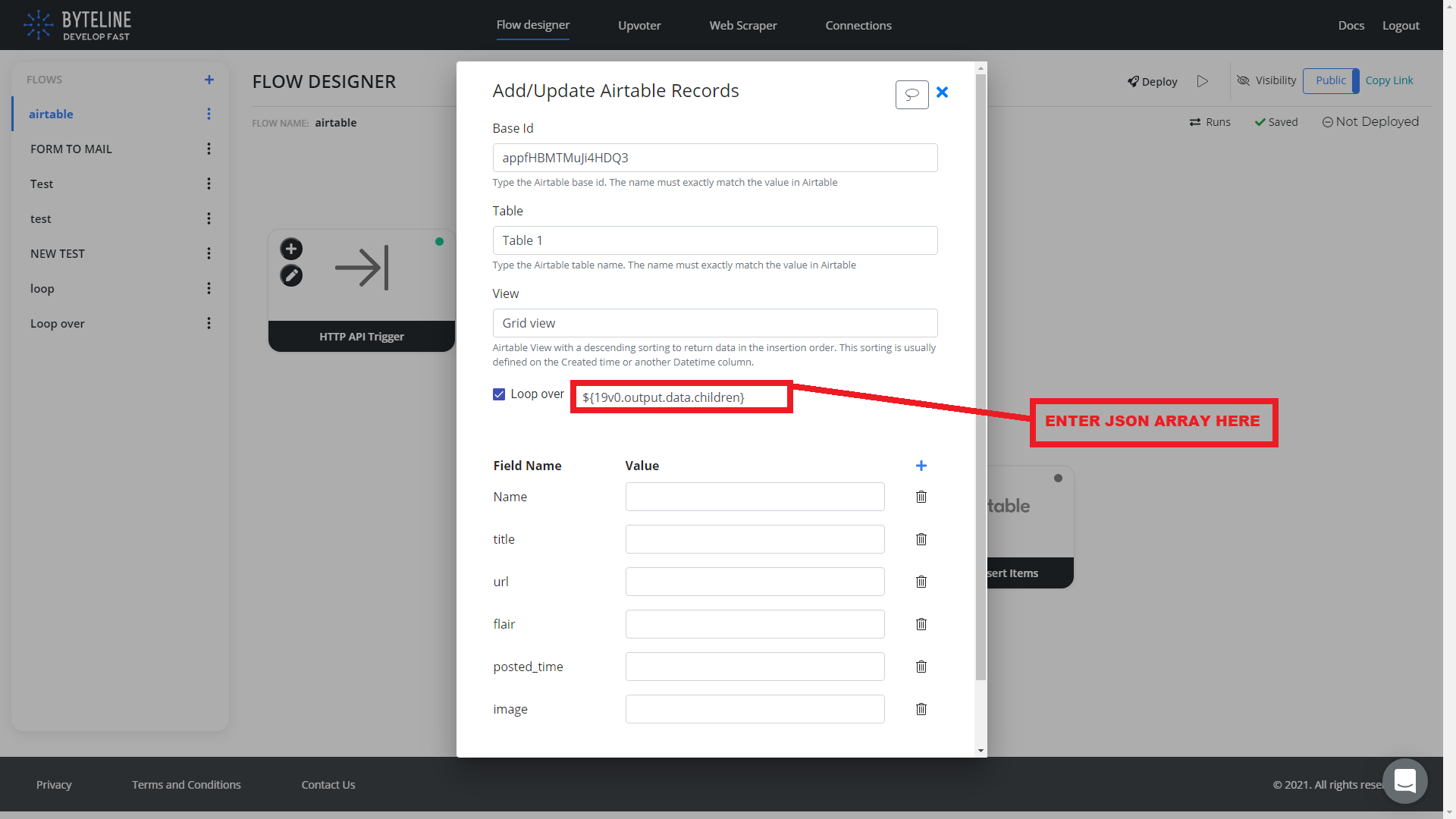
Task: Open Docs from the top bar
Action: click(x=1351, y=25)
